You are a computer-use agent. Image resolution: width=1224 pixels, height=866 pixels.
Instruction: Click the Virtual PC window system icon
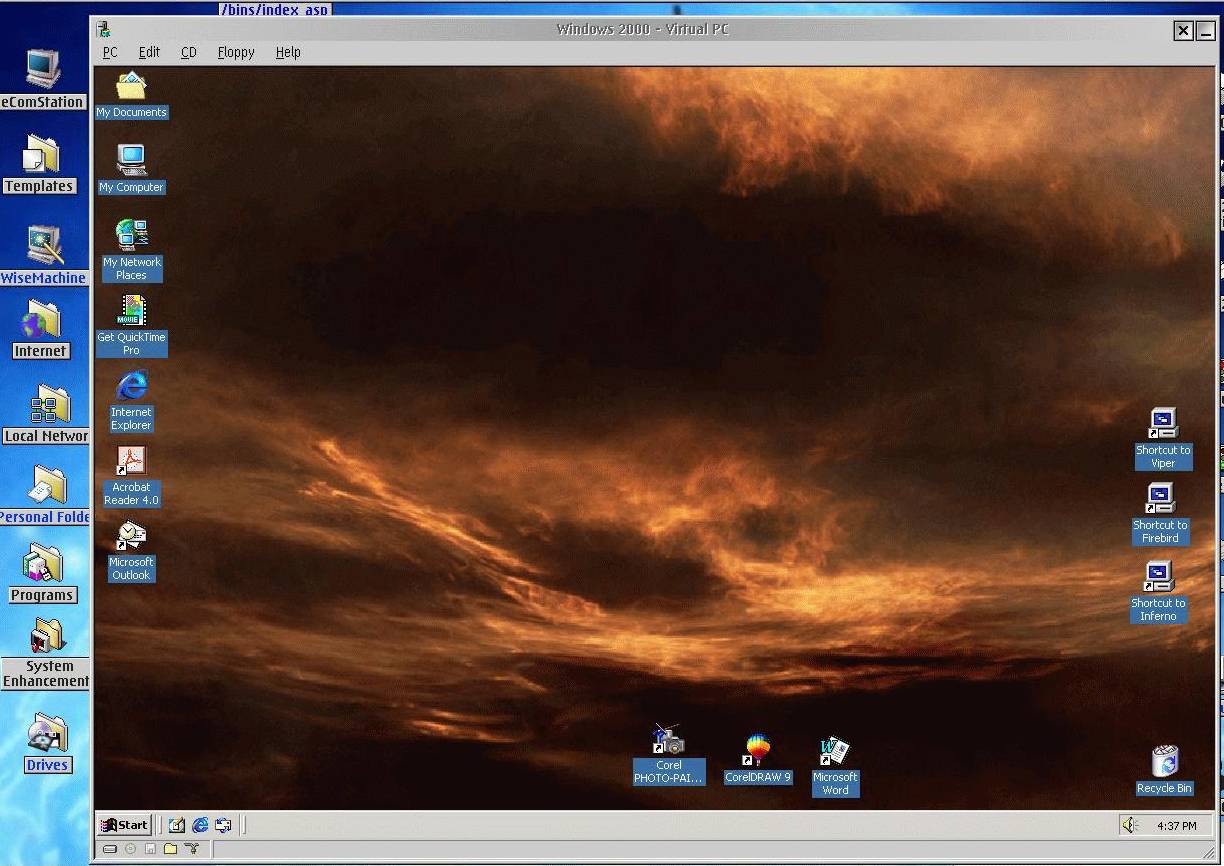pos(103,29)
